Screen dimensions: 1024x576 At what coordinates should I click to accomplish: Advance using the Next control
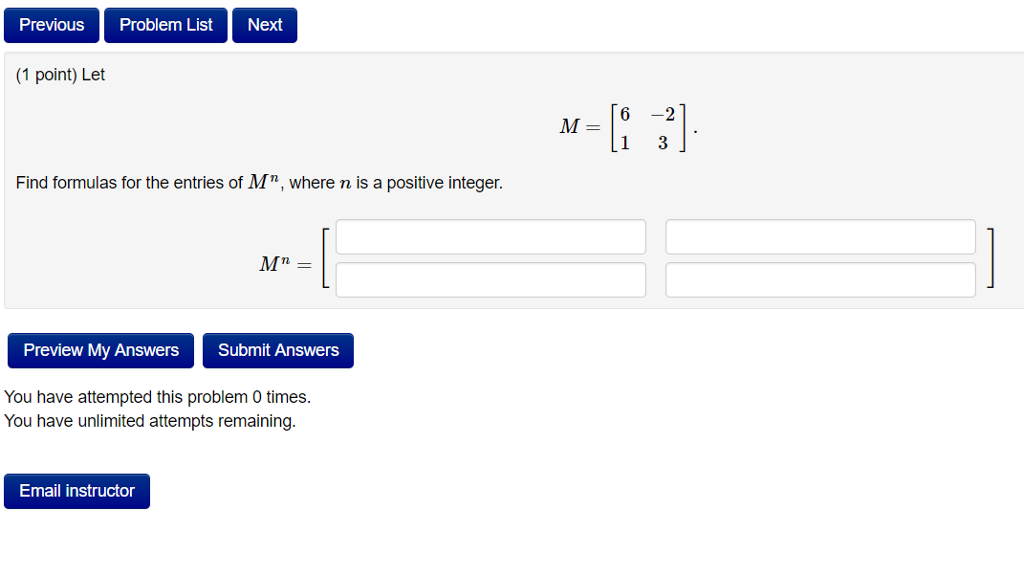click(264, 25)
